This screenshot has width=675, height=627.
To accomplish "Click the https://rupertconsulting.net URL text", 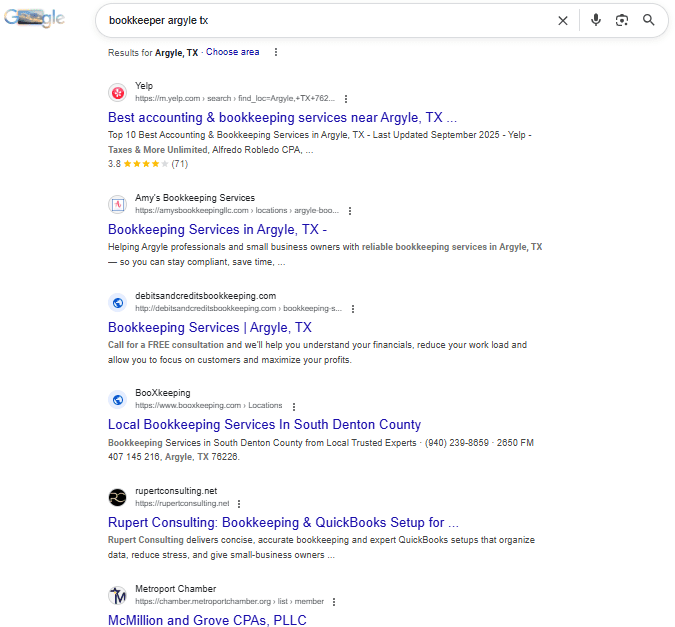I will 182,503.
